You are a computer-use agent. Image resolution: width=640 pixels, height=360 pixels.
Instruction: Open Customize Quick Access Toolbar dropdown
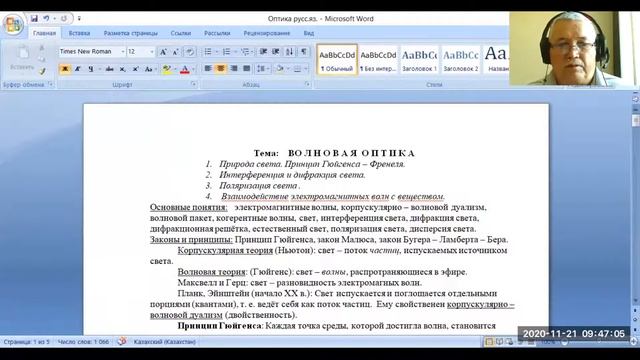click(79, 18)
